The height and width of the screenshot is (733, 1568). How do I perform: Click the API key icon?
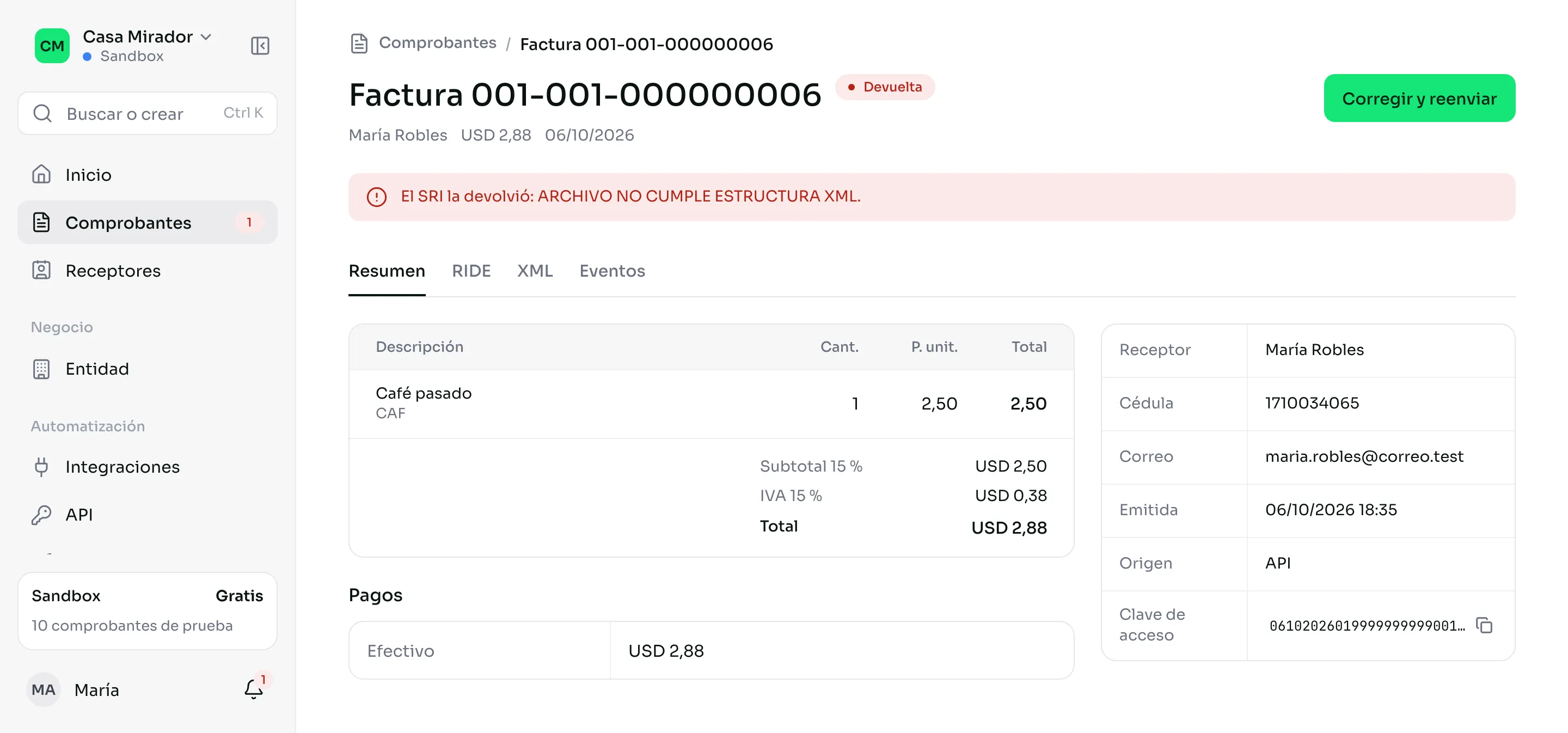(41, 515)
